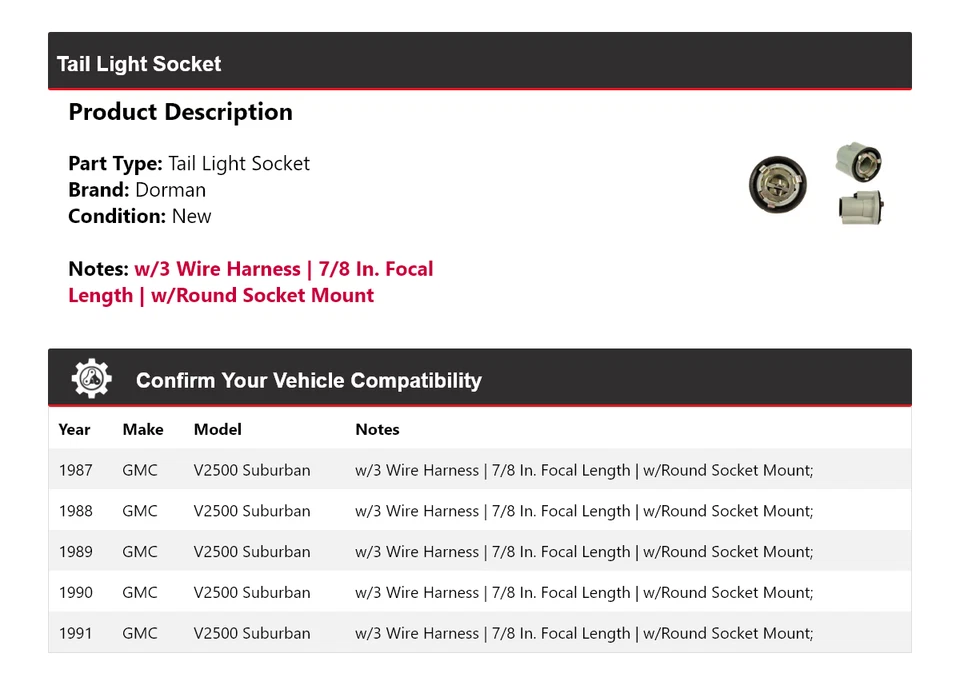Select the 1991 year cell
Viewport: 960px width, 685px height.
coord(75,633)
